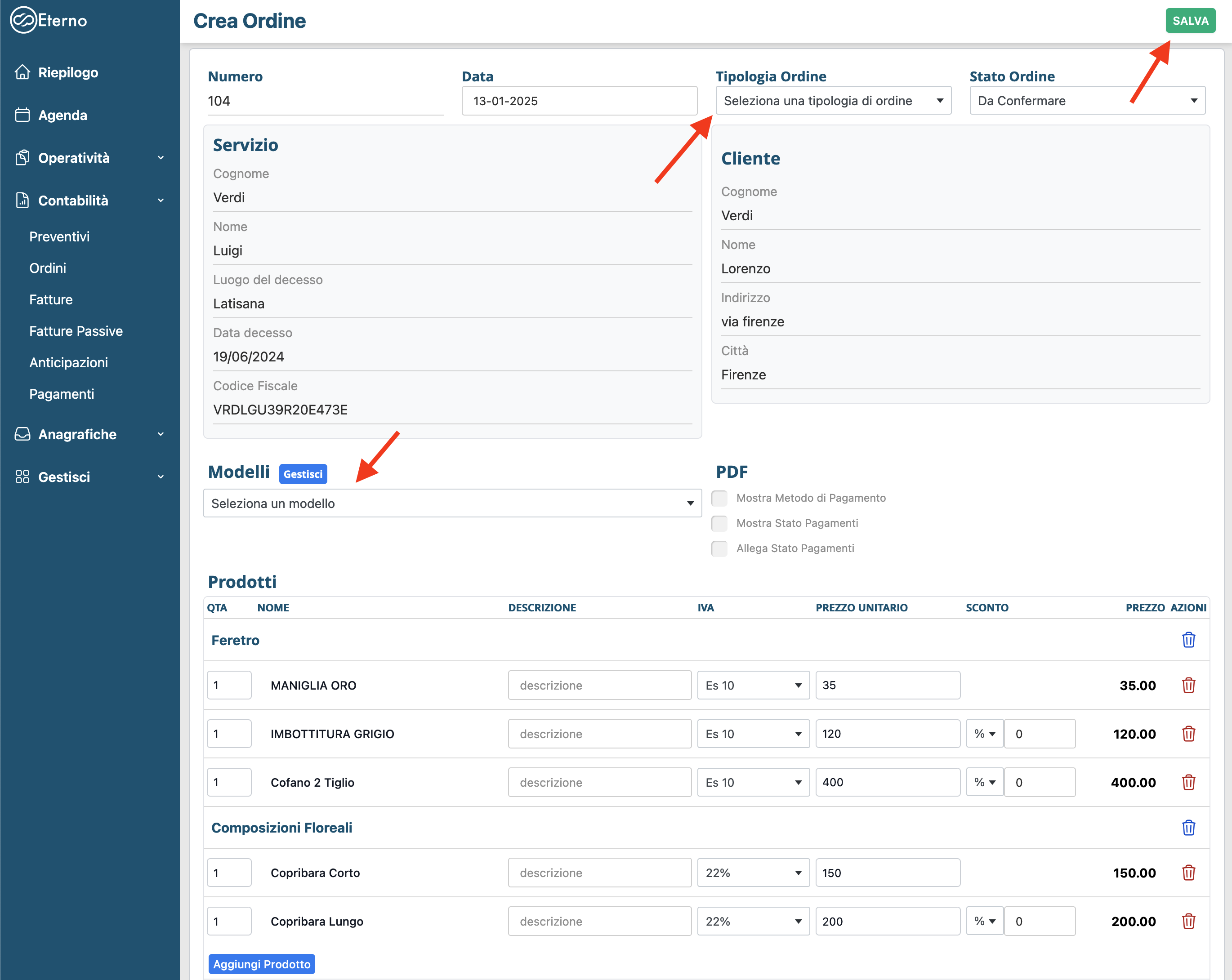
Task: Click the green SALVA button
Action: pyautogui.click(x=1190, y=21)
